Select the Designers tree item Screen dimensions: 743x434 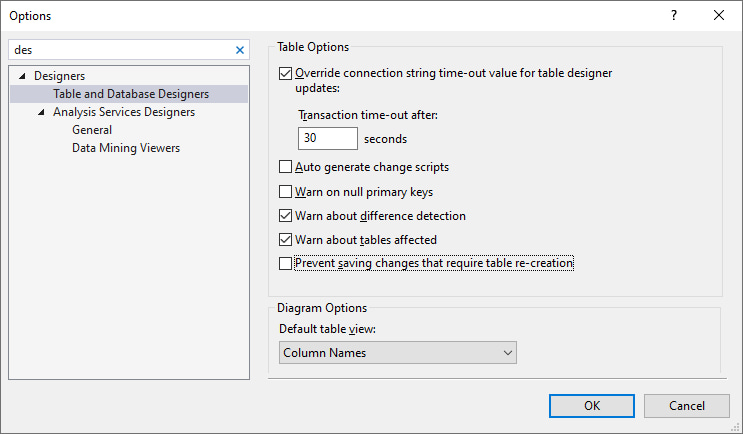point(59,76)
